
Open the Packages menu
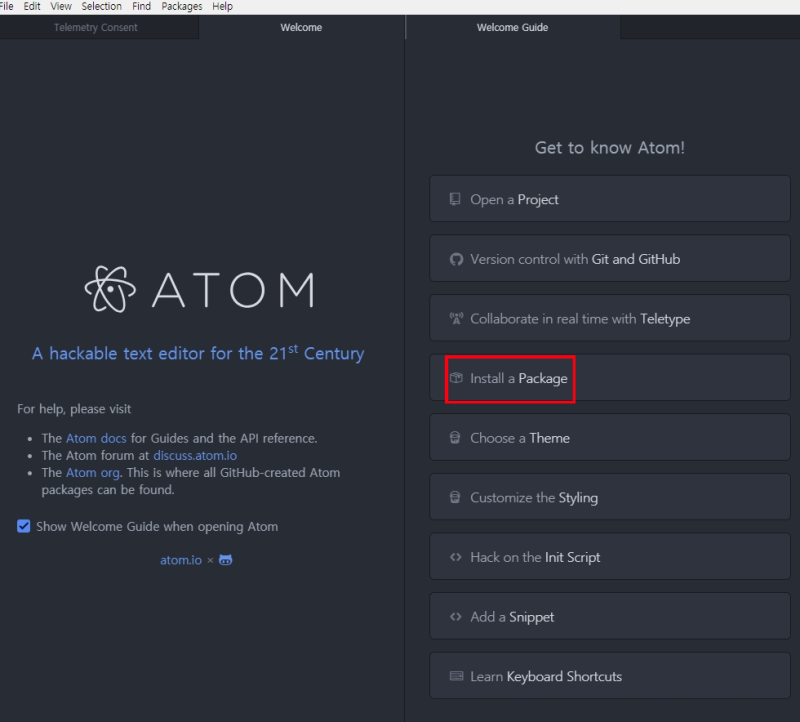tap(181, 6)
